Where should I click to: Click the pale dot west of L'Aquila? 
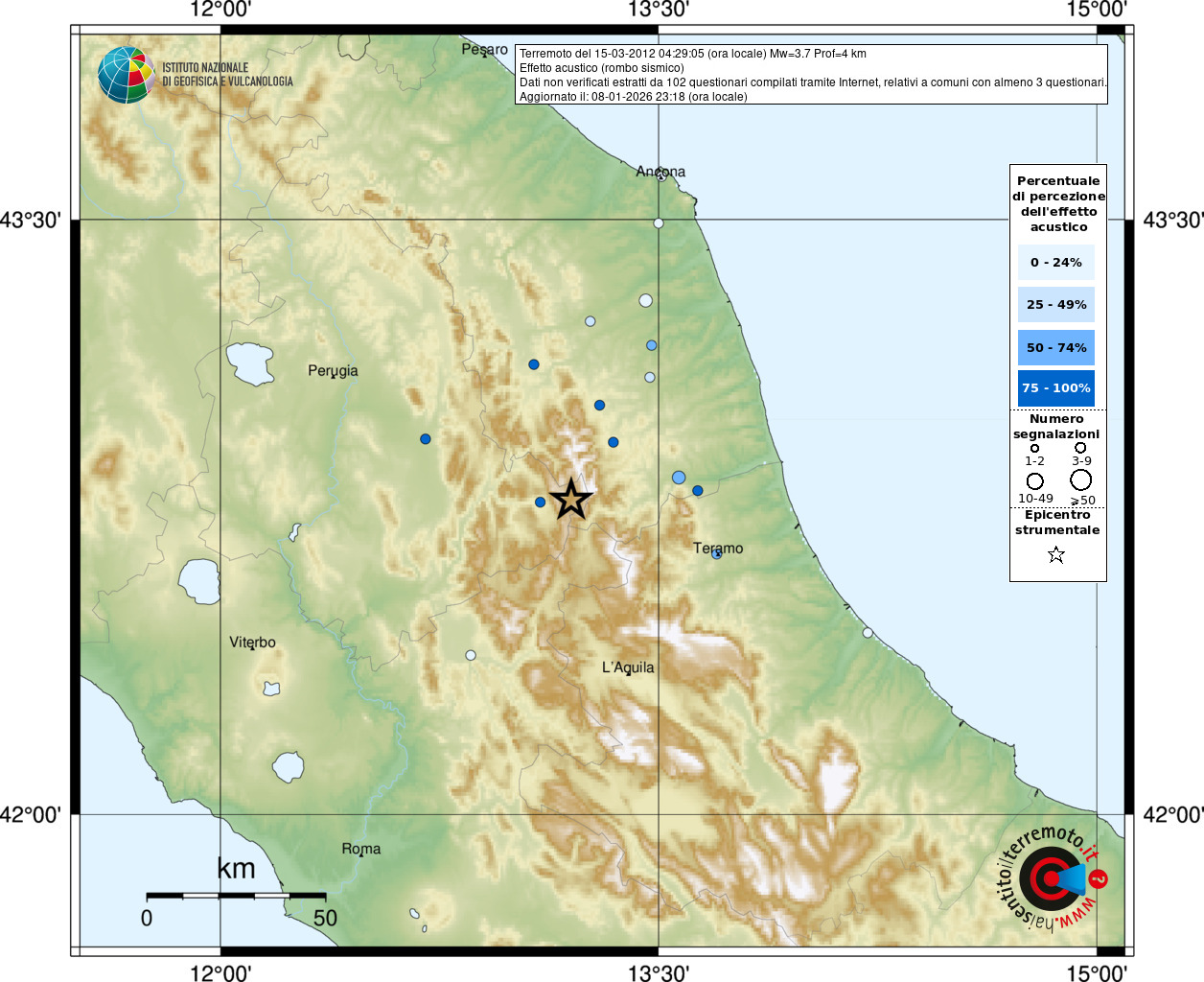coord(471,656)
